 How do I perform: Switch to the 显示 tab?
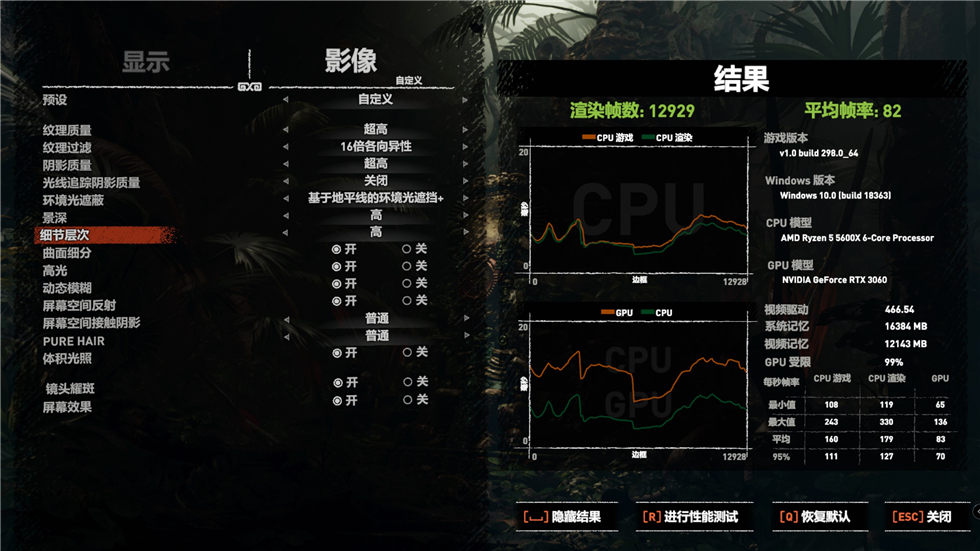146,62
